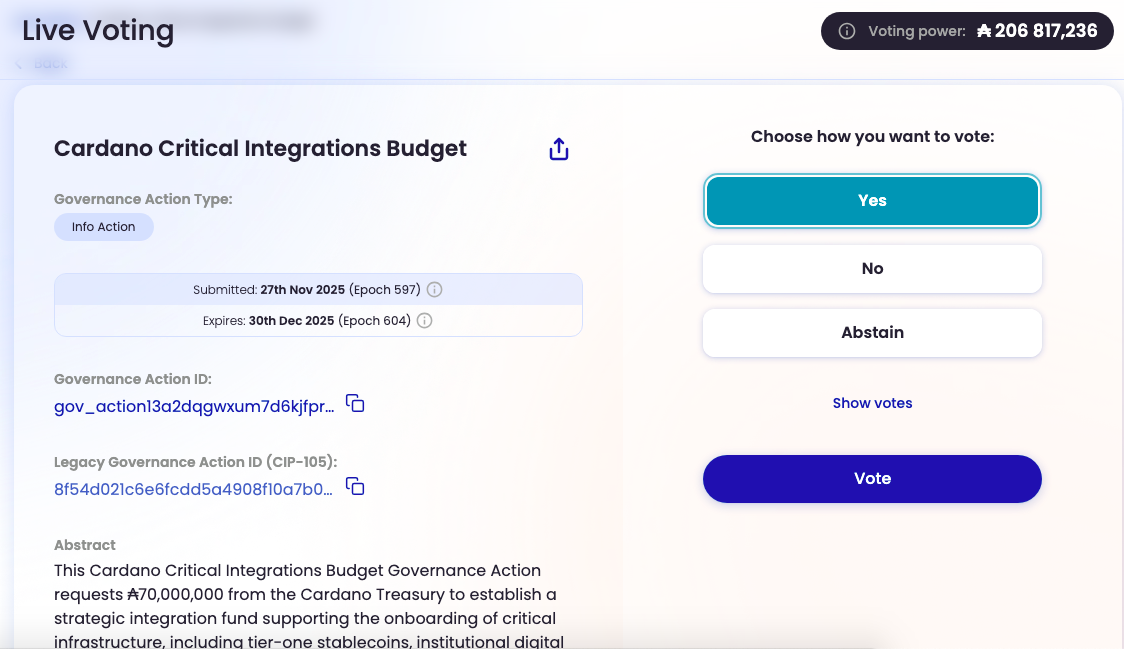
Task: Click the Voting power info icon
Action: (x=847, y=31)
